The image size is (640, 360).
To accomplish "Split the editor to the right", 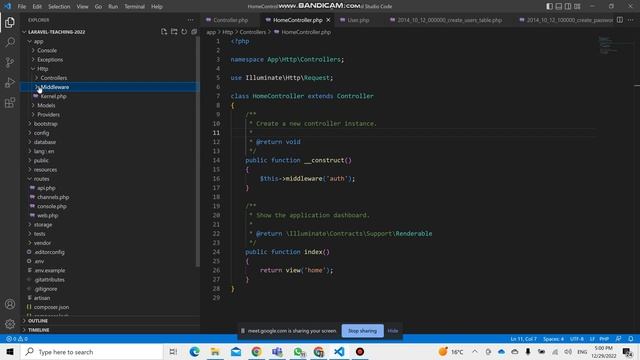I will 620,20.
